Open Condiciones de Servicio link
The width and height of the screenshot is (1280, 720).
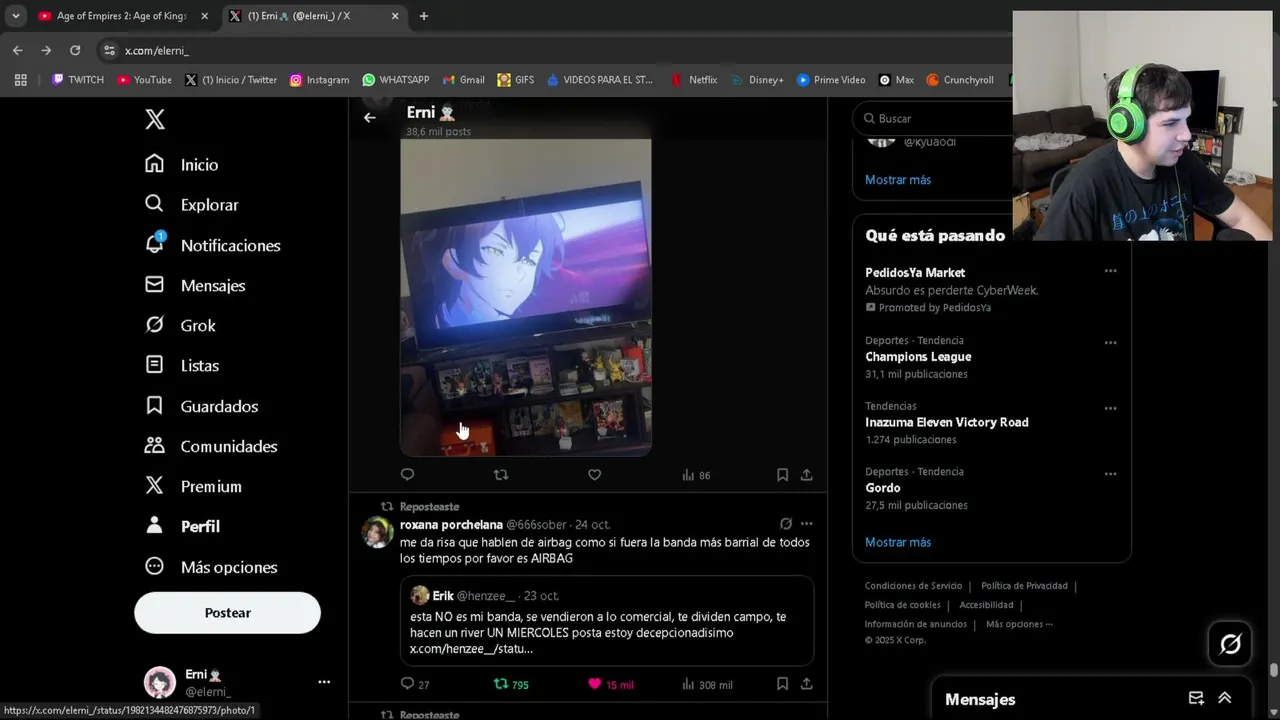point(913,586)
